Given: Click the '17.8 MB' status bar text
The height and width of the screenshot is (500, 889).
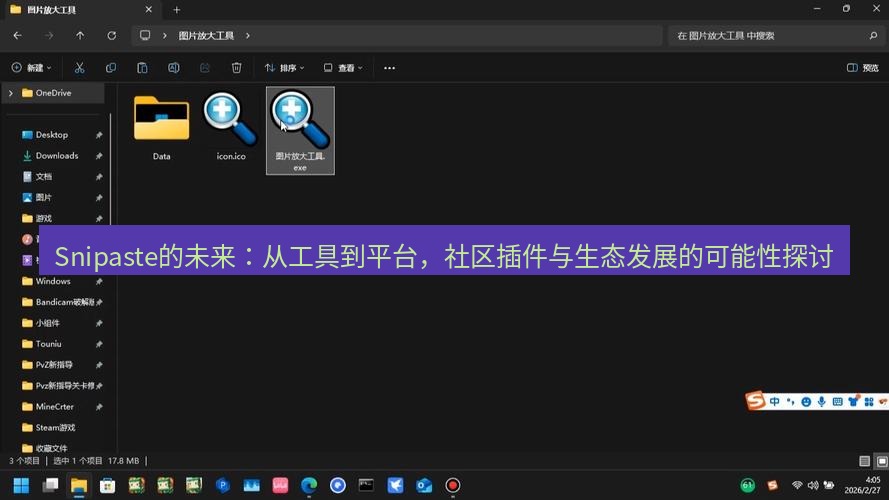Looking at the screenshot, I should [x=124, y=461].
